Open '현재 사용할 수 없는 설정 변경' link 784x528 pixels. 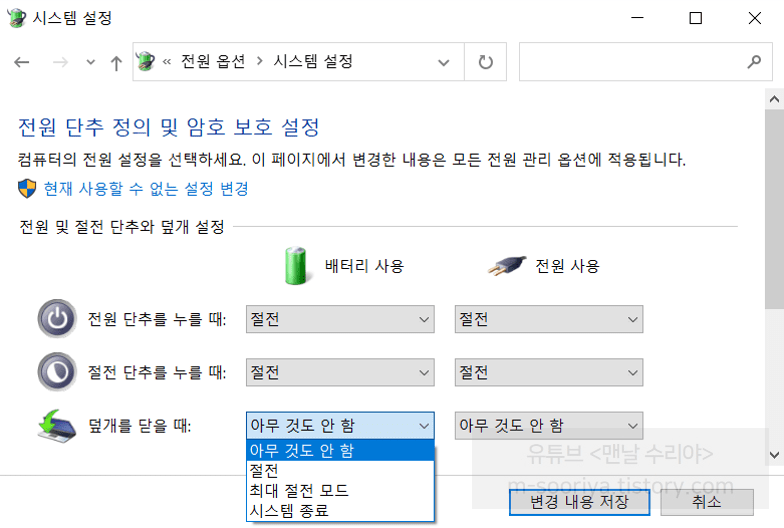pos(146,189)
